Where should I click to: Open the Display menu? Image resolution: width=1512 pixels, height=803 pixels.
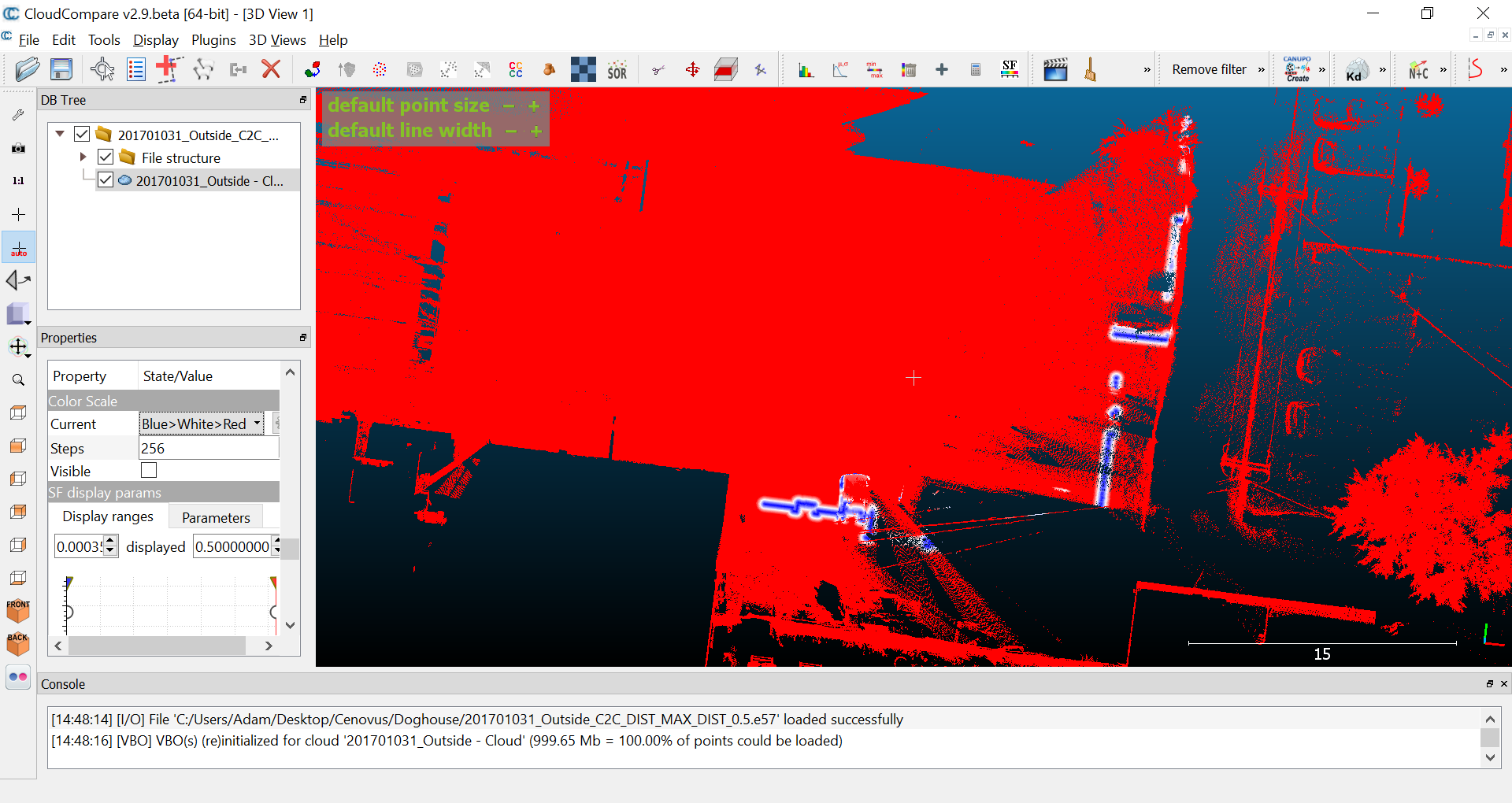(155, 39)
